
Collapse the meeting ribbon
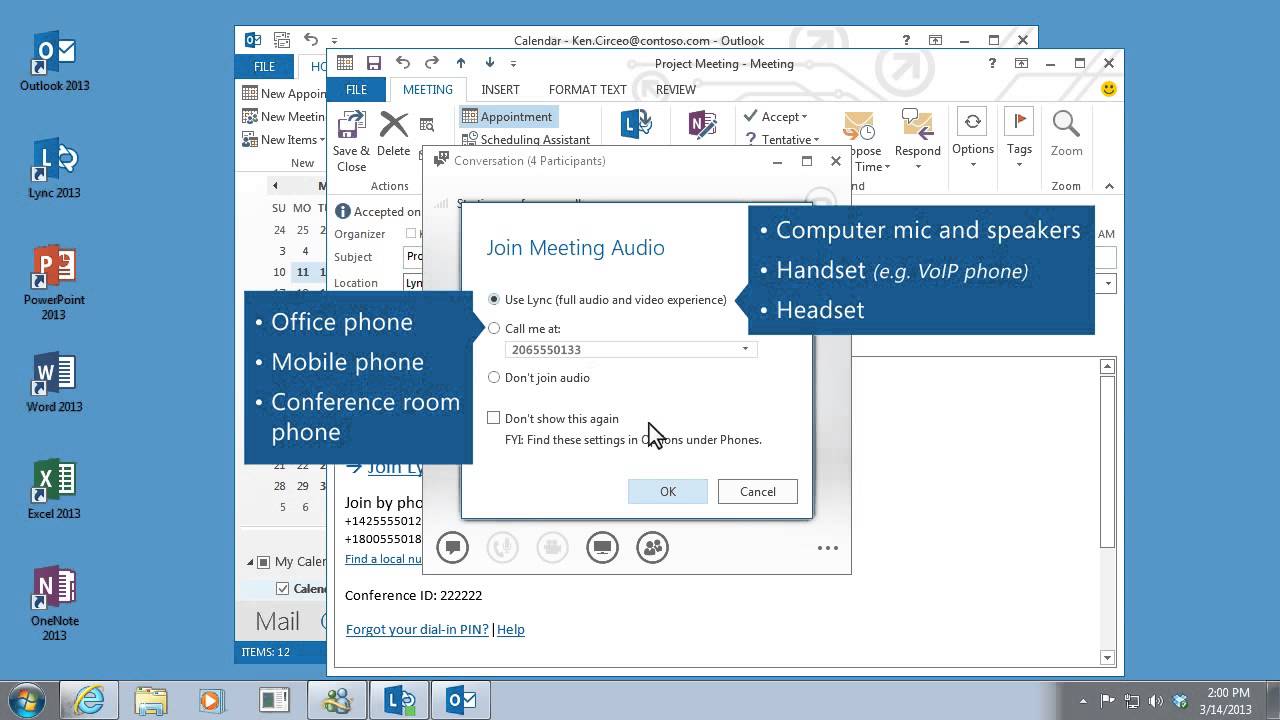tap(1108, 186)
